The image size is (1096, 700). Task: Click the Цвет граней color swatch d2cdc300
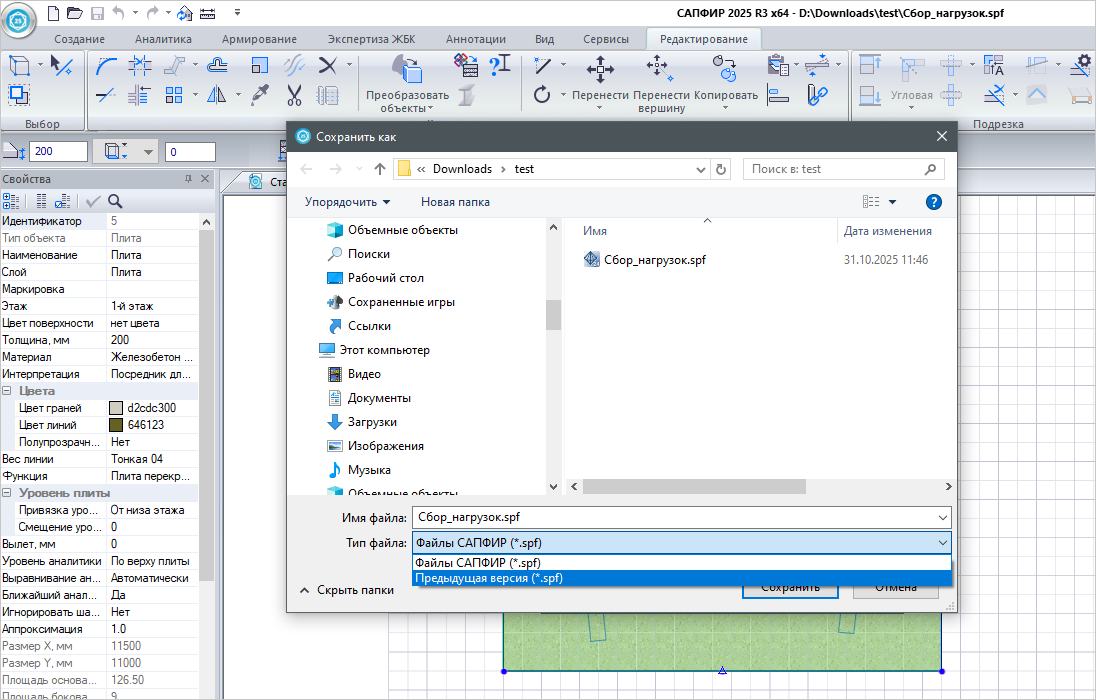[116, 408]
